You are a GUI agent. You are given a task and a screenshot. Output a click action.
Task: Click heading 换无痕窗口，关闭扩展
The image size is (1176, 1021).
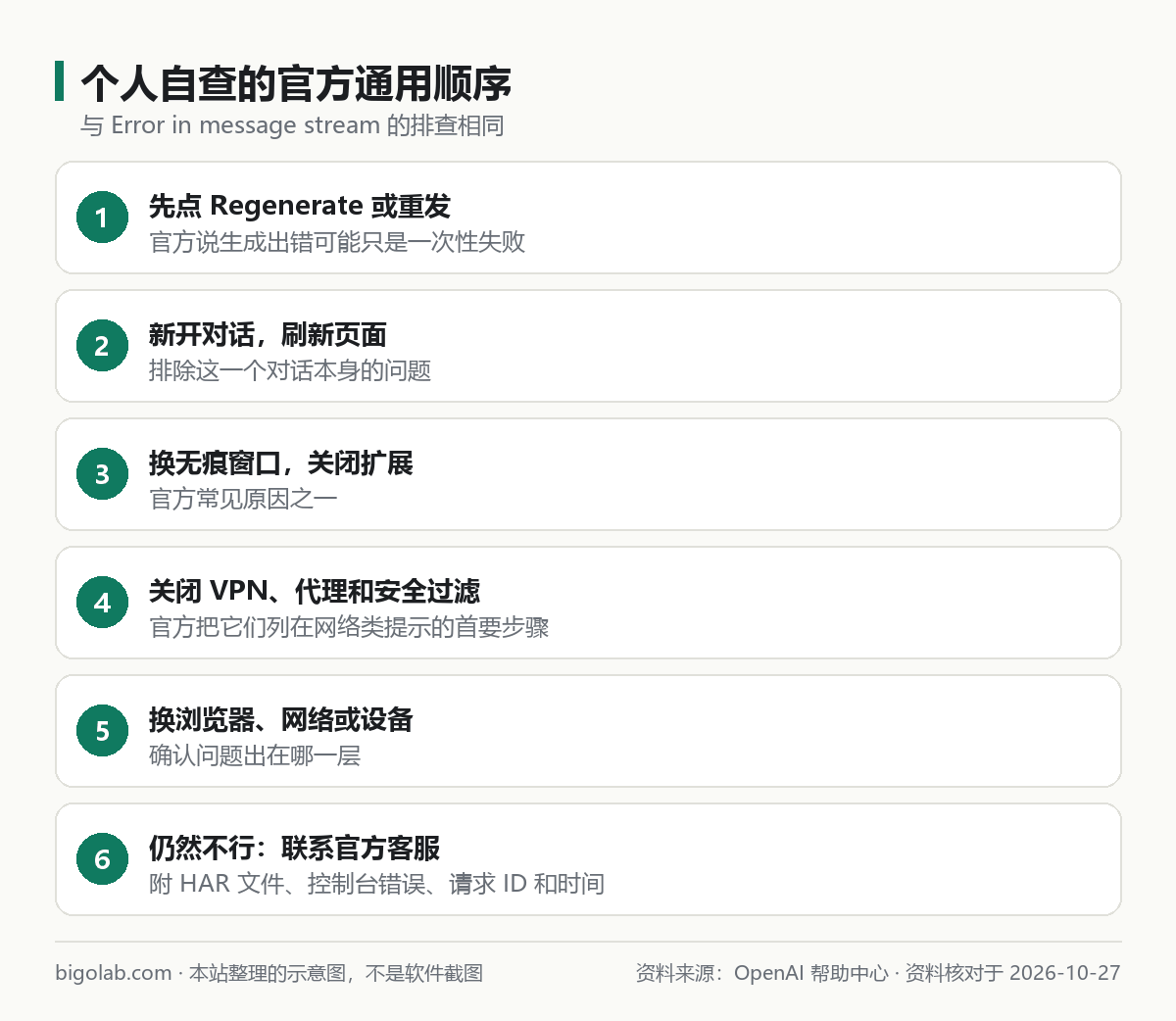(x=281, y=462)
